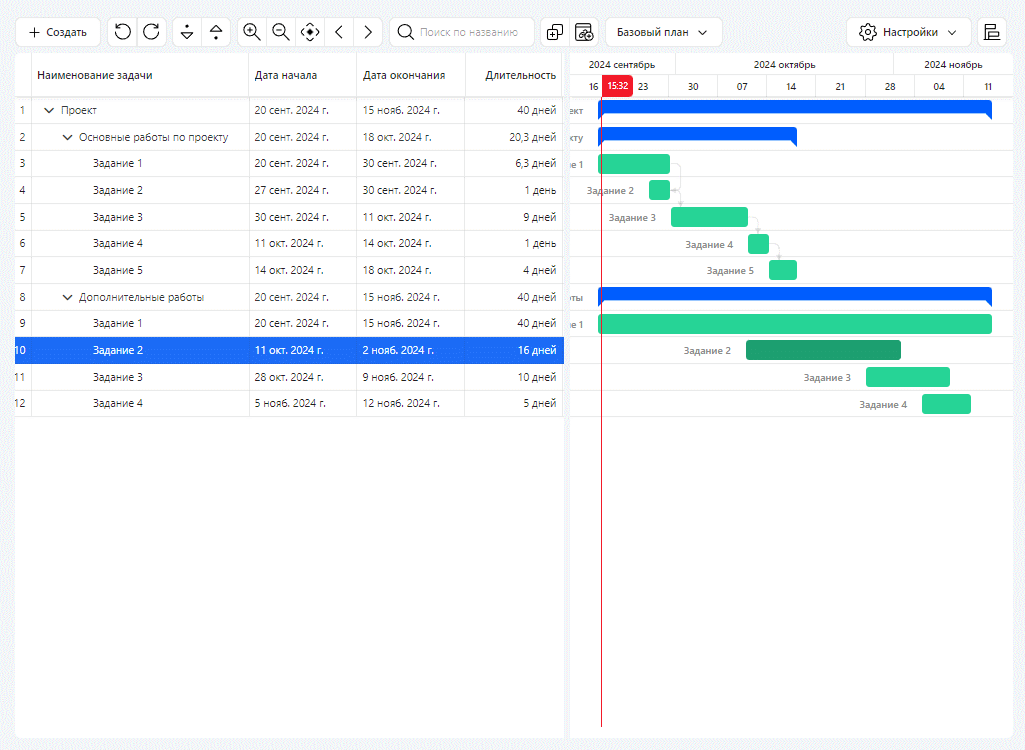Click the 27 сент. 2024 г. start date cell
1025x750 pixels.
click(303, 190)
